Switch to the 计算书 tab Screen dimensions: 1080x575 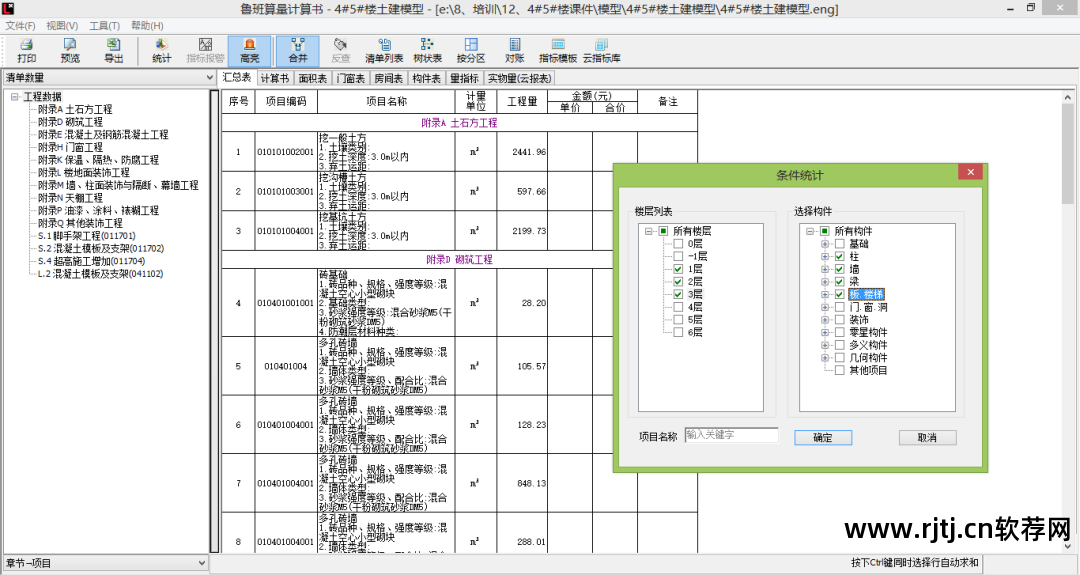[x=274, y=78]
